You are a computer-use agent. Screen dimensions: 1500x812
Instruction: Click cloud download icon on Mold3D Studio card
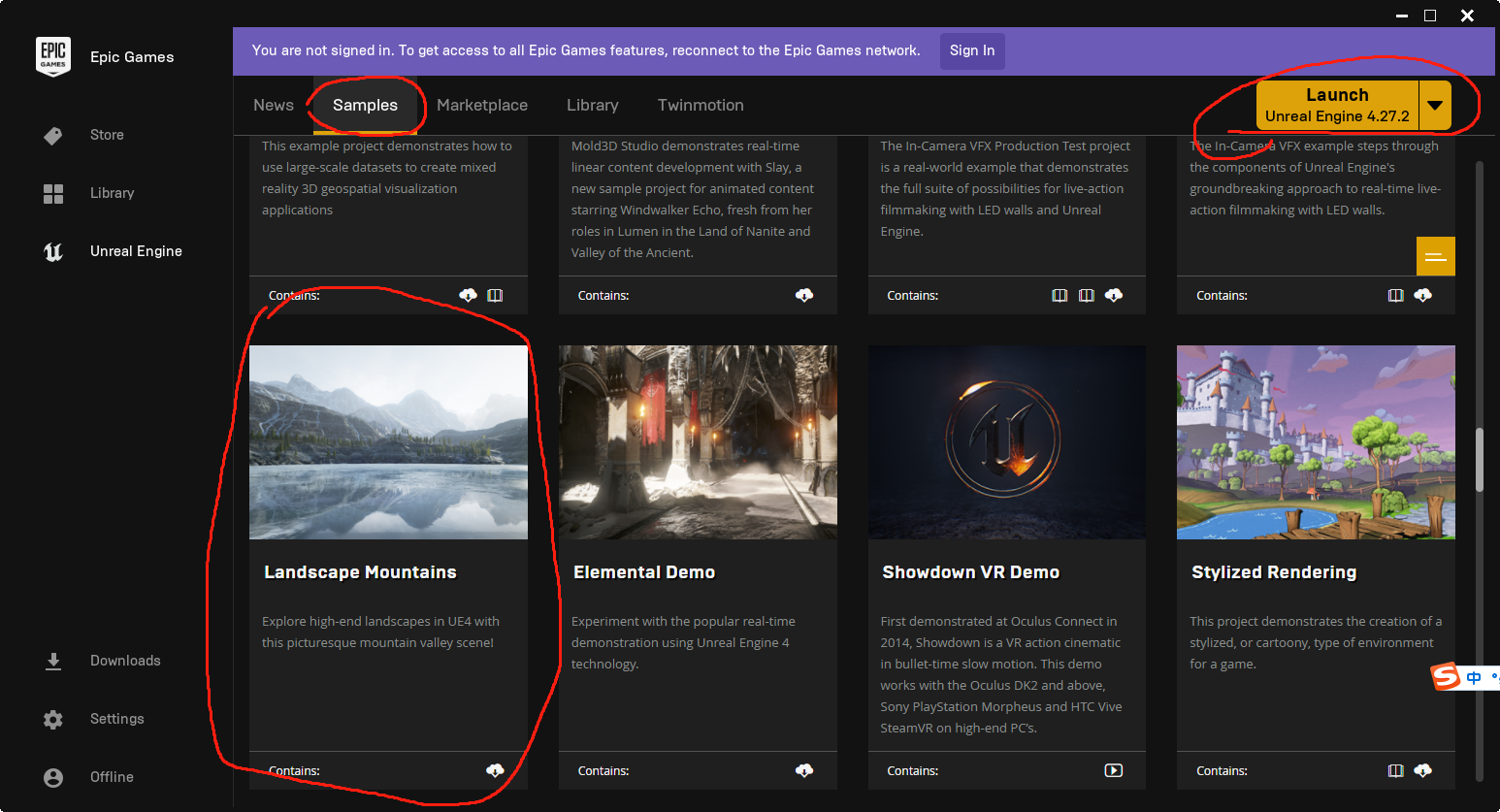point(804,295)
